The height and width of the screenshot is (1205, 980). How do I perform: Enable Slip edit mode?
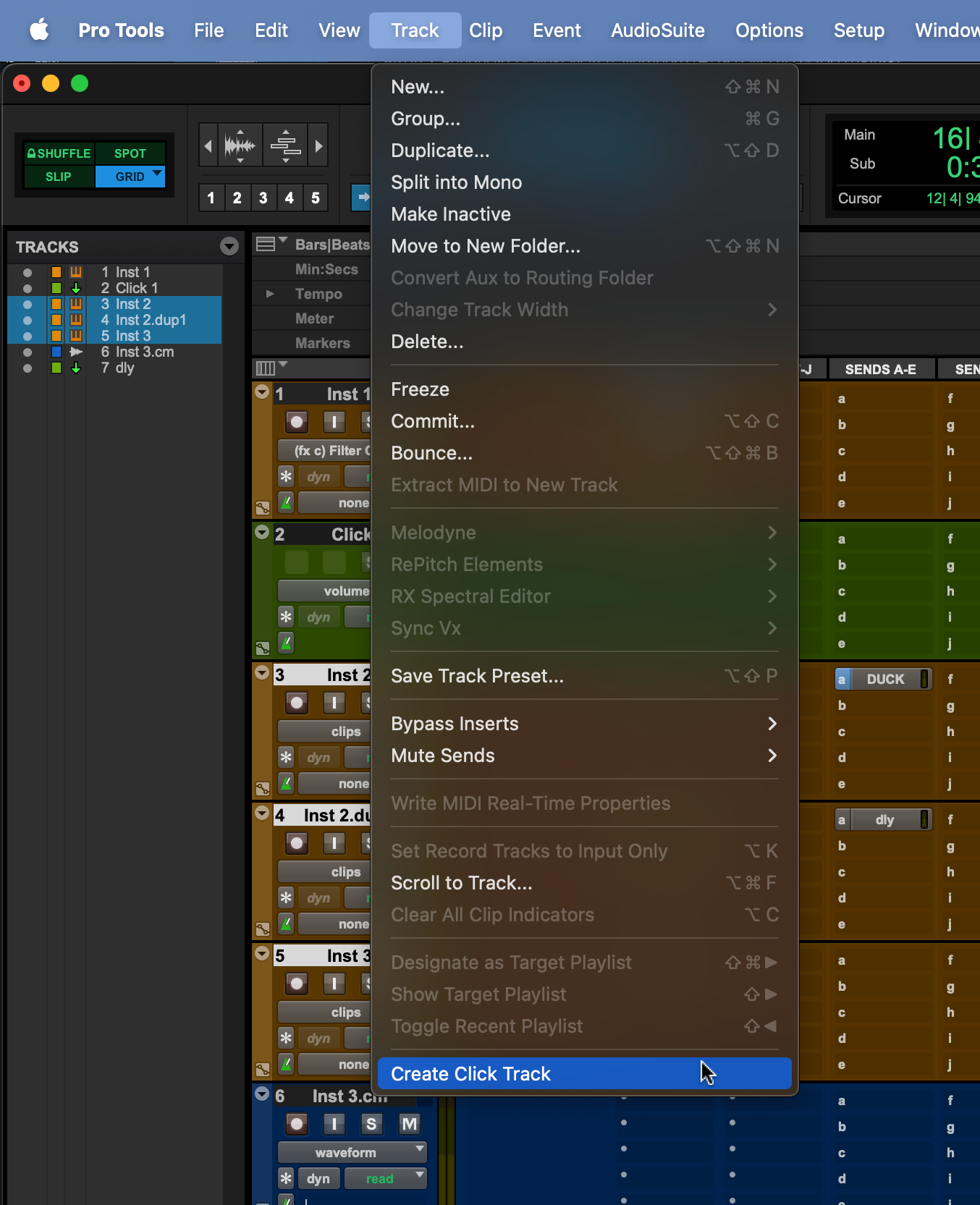point(59,177)
